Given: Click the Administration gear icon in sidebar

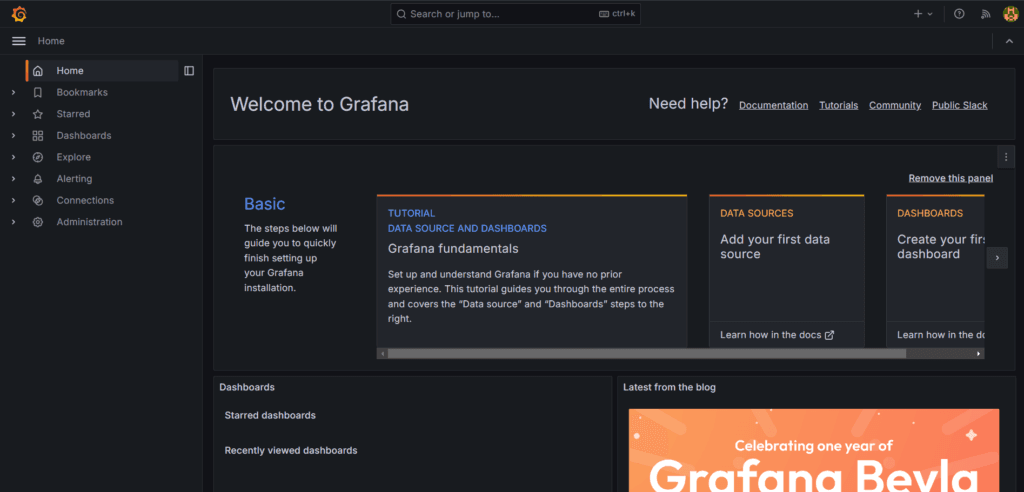Looking at the screenshot, I should pos(38,221).
